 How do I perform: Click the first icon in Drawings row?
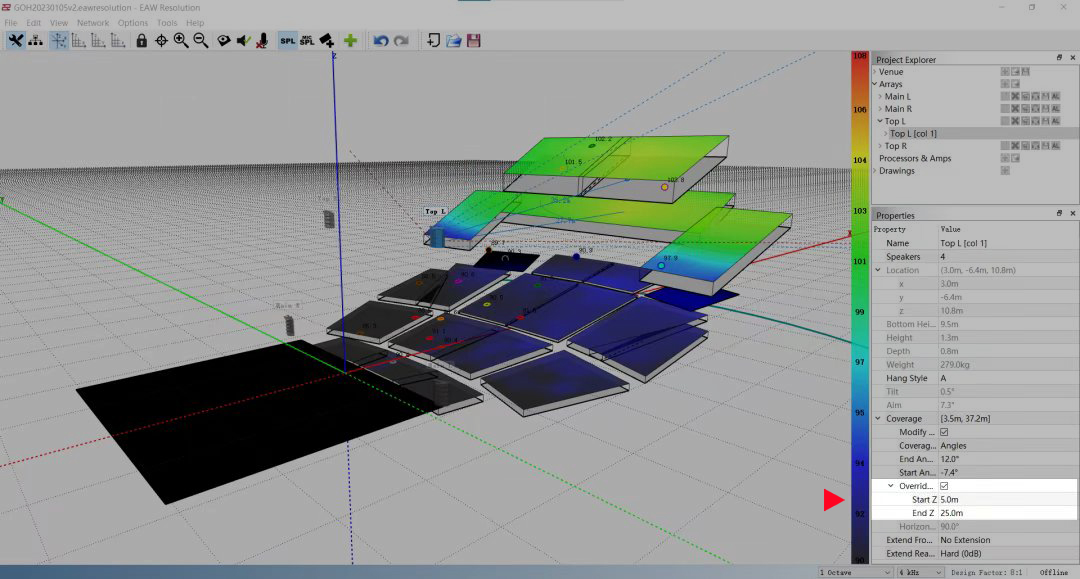1005,171
